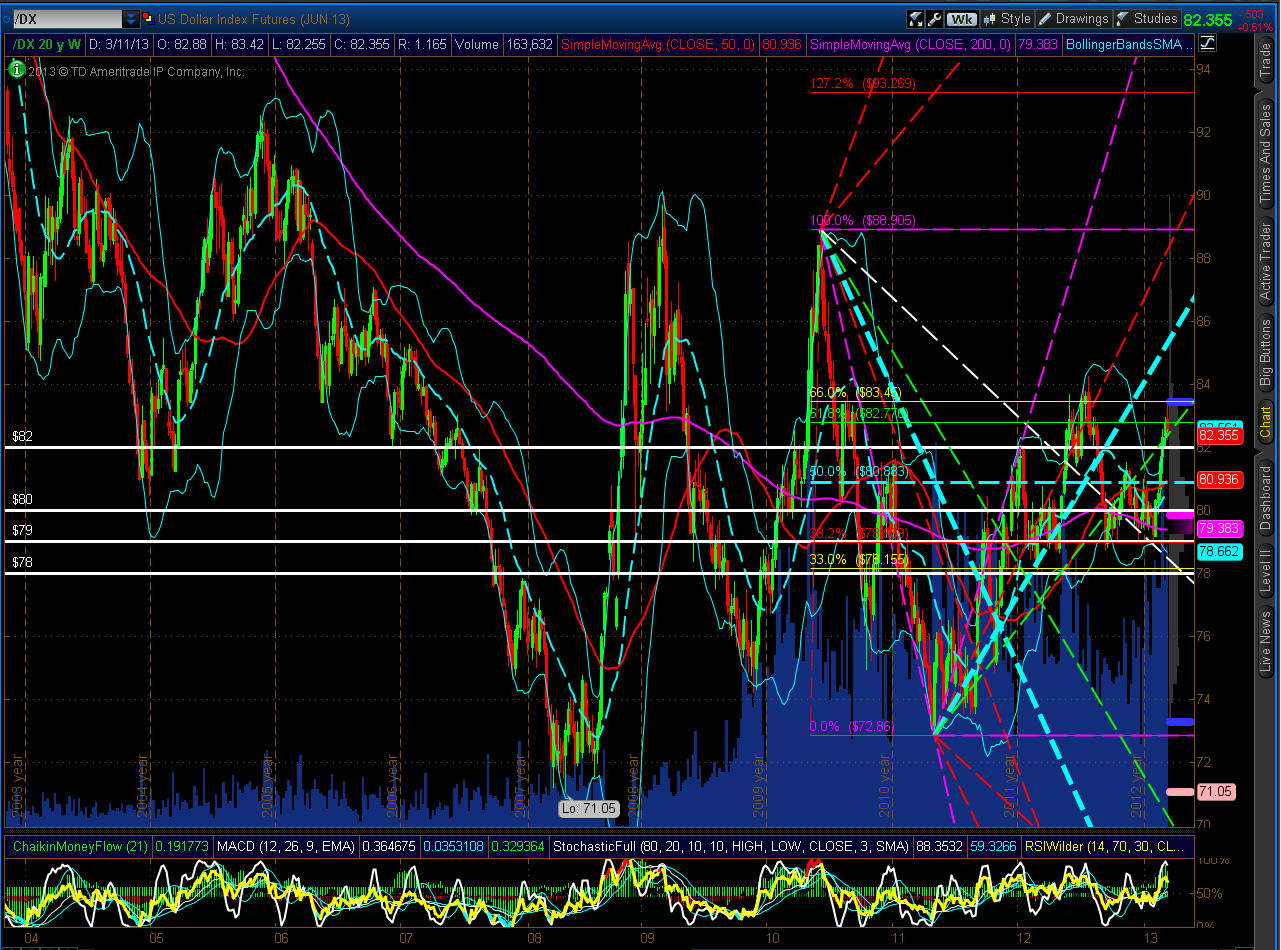Screen dimensions: 1281x950
Task: Click the red 82.355 price axis bubble
Action: tap(1219, 435)
